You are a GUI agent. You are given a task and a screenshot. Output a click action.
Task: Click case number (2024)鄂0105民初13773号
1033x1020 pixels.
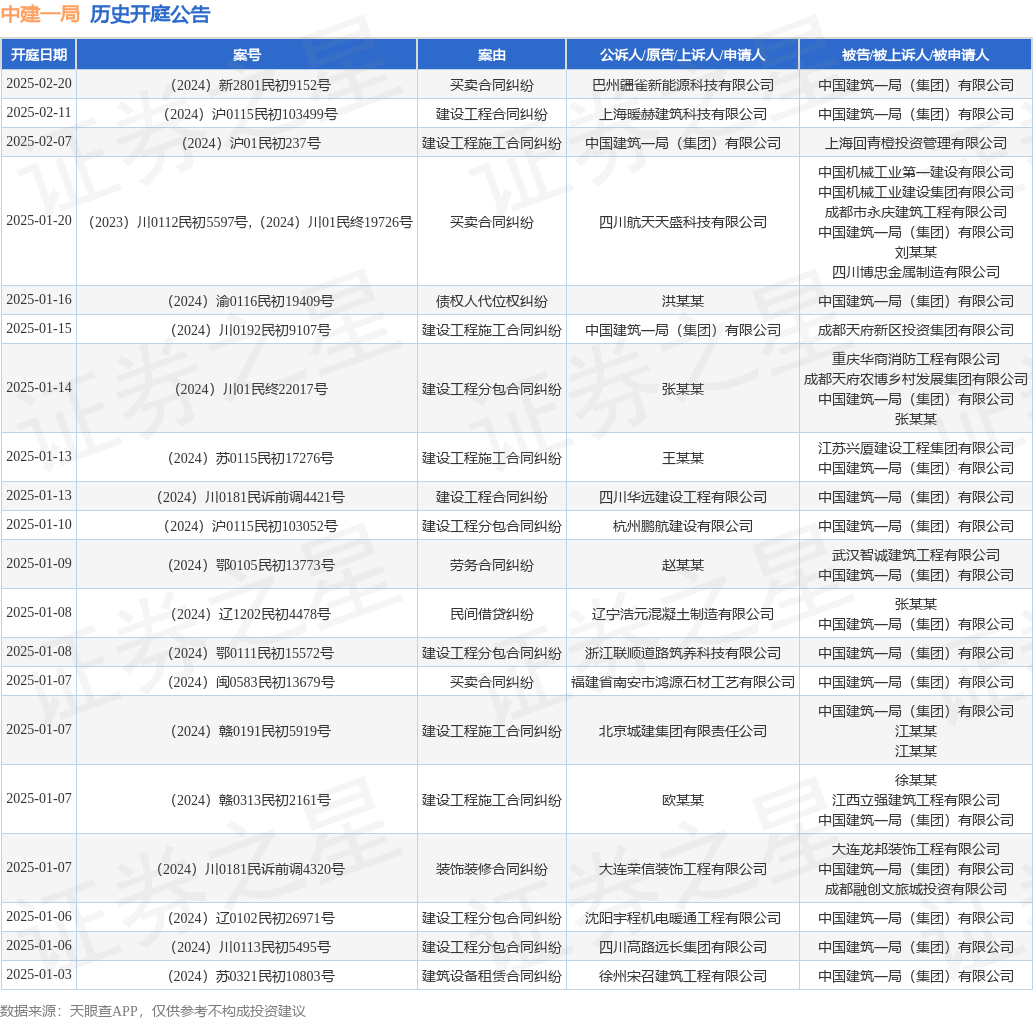pos(250,565)
